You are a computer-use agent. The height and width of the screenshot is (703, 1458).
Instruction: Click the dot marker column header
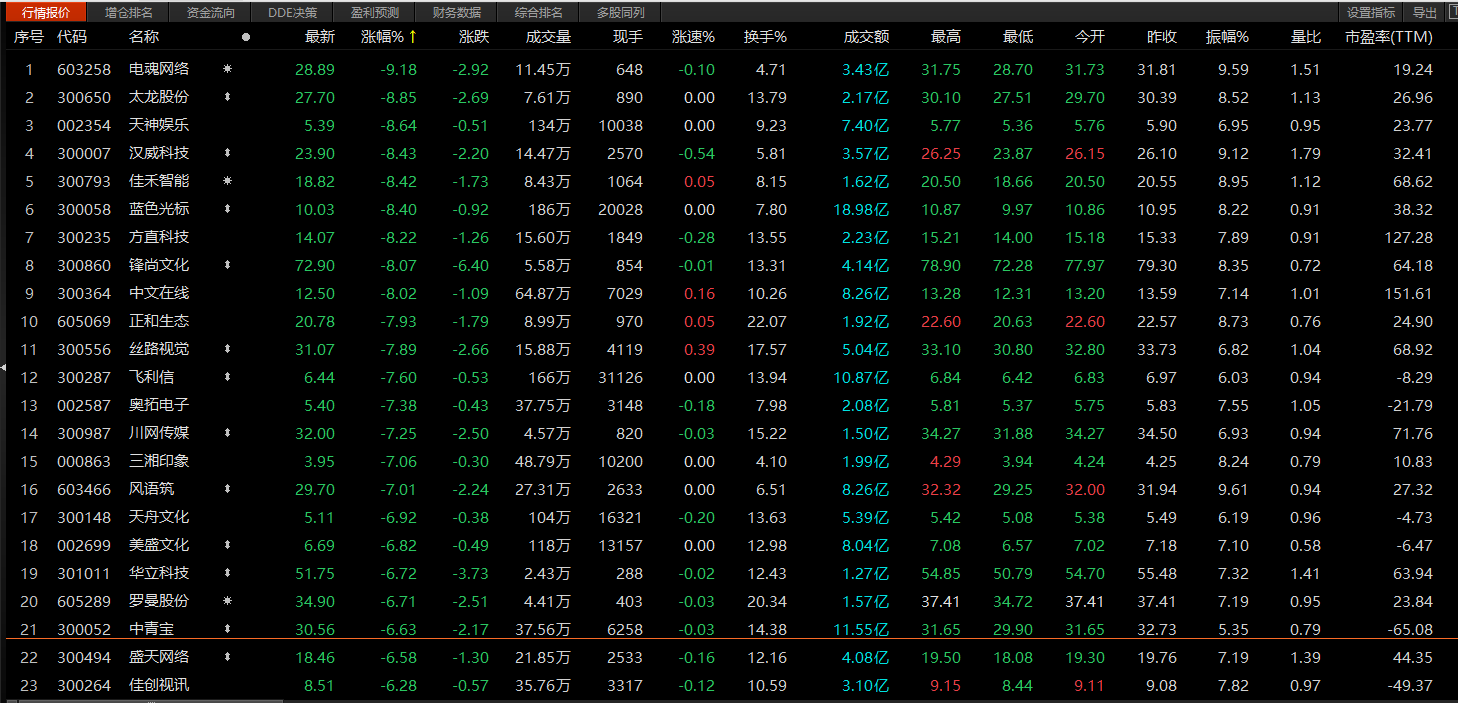pyautogui.click(x=246, y=37)
